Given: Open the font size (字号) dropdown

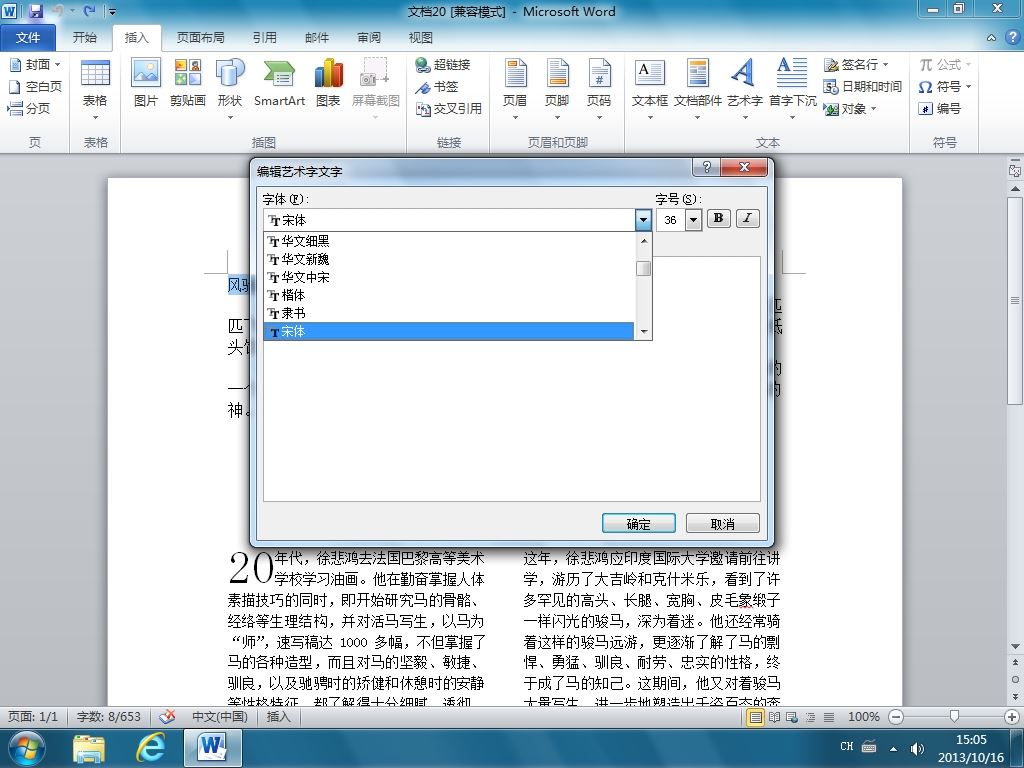Looking at the screenshot, I should click(694, 220).
